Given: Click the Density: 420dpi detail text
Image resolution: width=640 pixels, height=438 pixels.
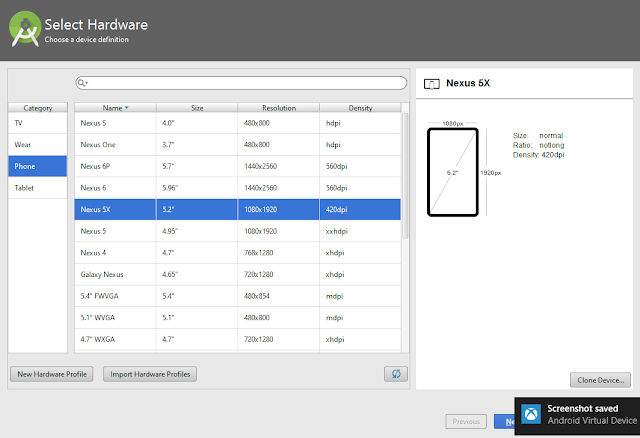Looking at the screenshot, I should [x=538, y=155].
